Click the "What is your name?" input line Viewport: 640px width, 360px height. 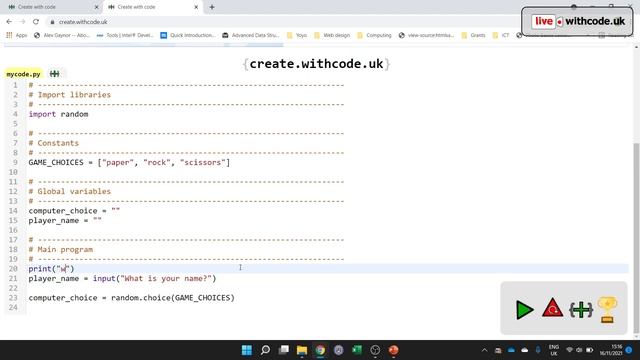coord(122,278)
